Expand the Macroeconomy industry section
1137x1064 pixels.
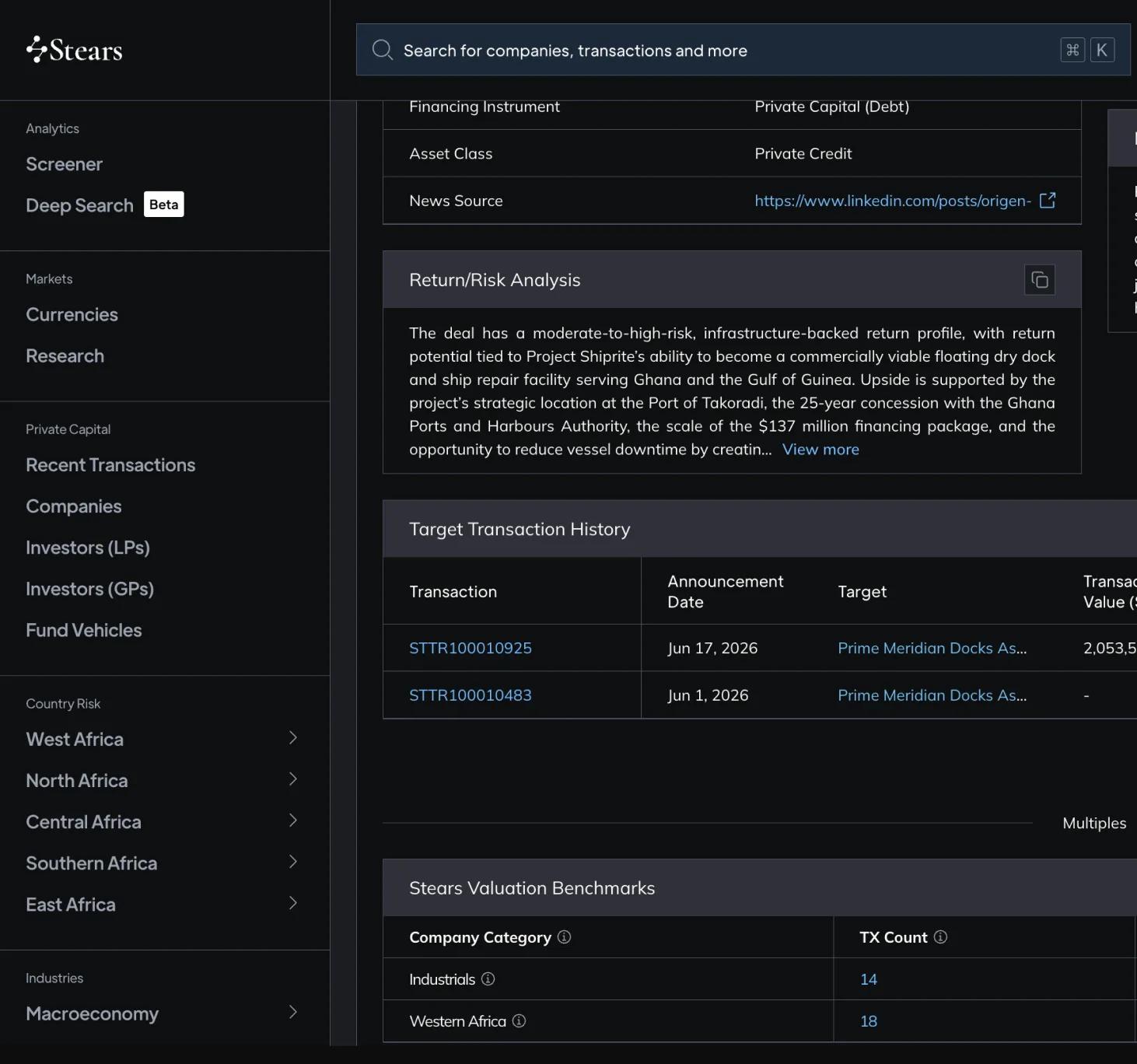pos(293,1012)
